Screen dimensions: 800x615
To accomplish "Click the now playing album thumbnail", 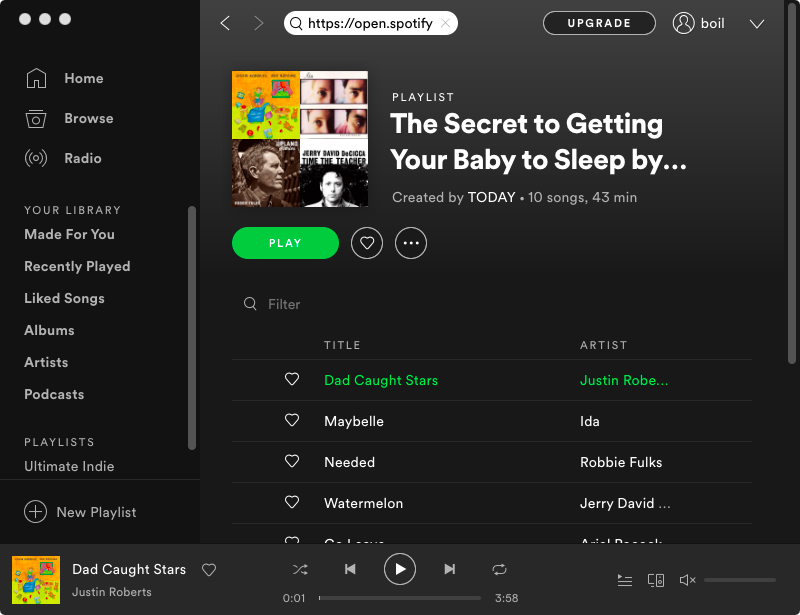I will (36, 580).
